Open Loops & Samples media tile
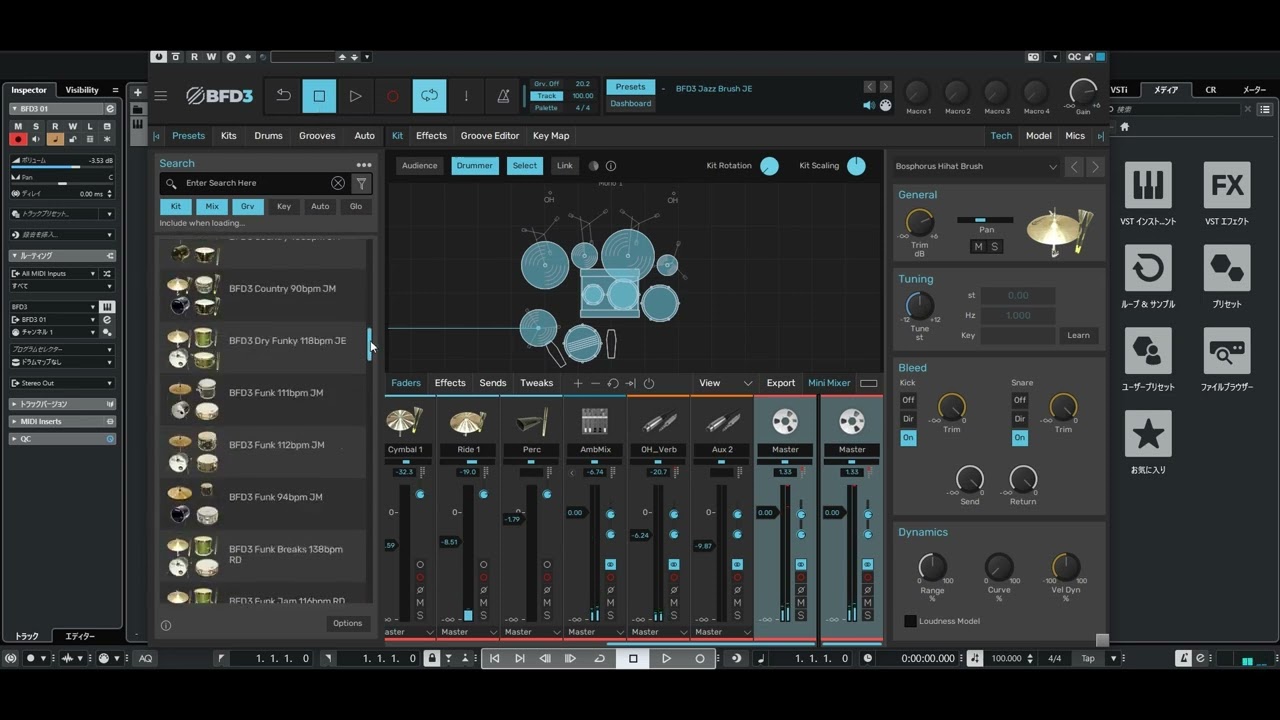 1148,268
